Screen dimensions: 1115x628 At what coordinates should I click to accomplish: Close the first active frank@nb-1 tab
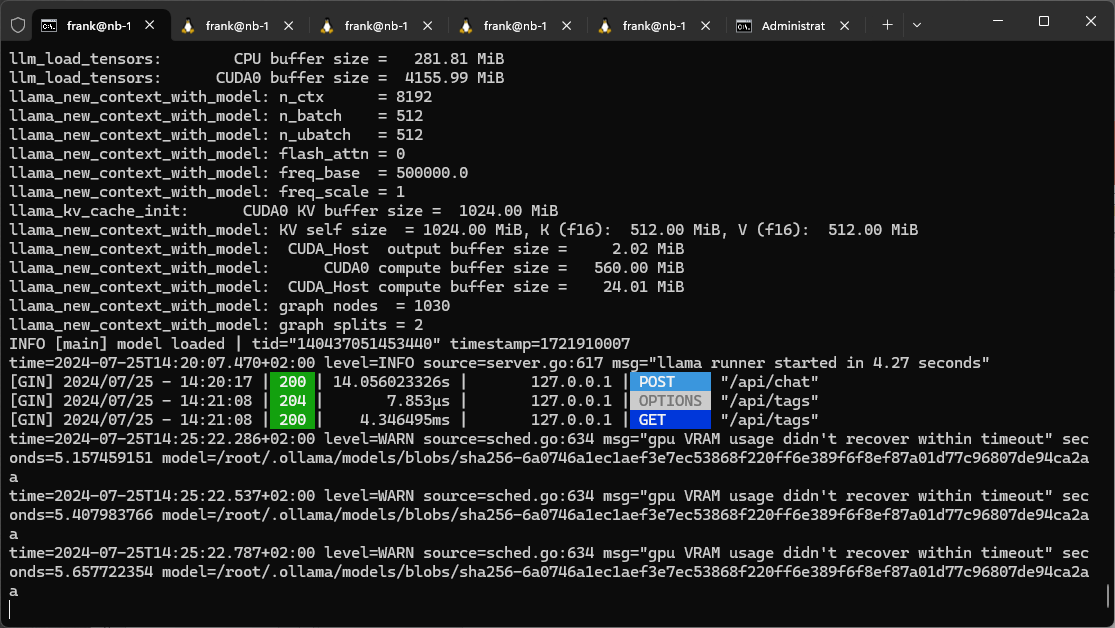(151, 26)
